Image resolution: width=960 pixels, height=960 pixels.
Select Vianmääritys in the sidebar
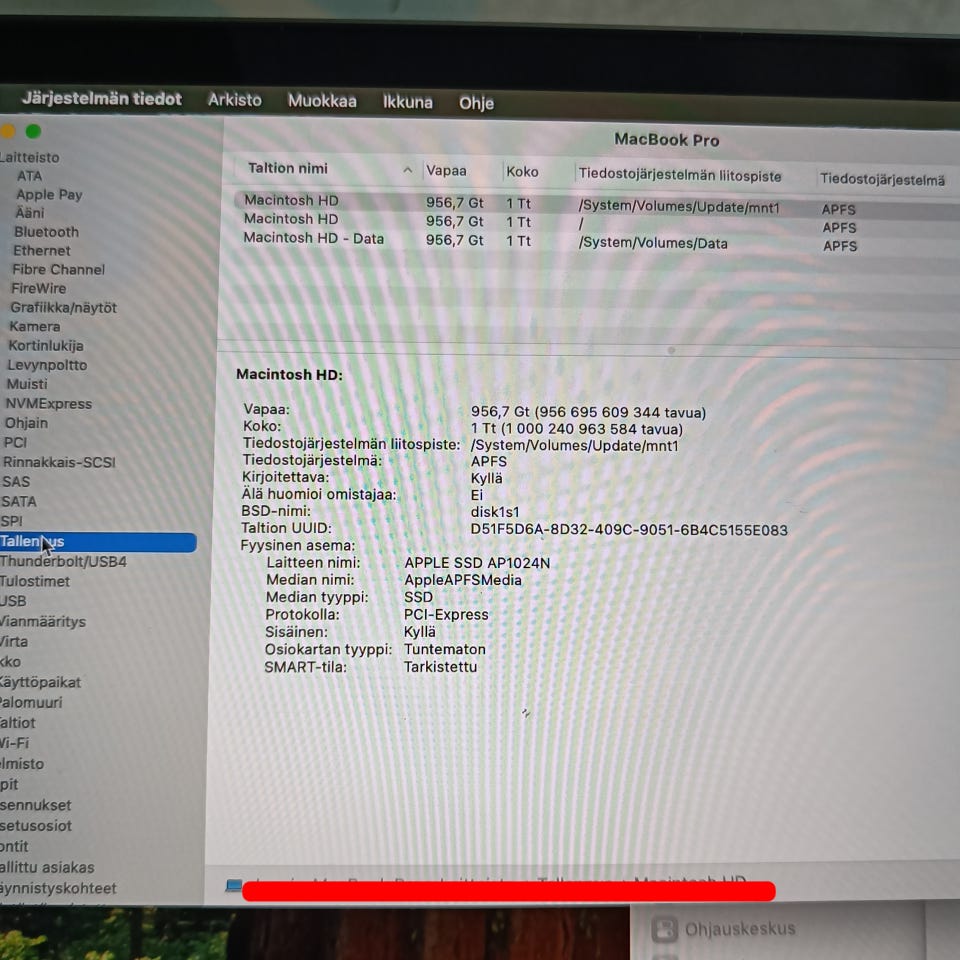coord(43,621)
